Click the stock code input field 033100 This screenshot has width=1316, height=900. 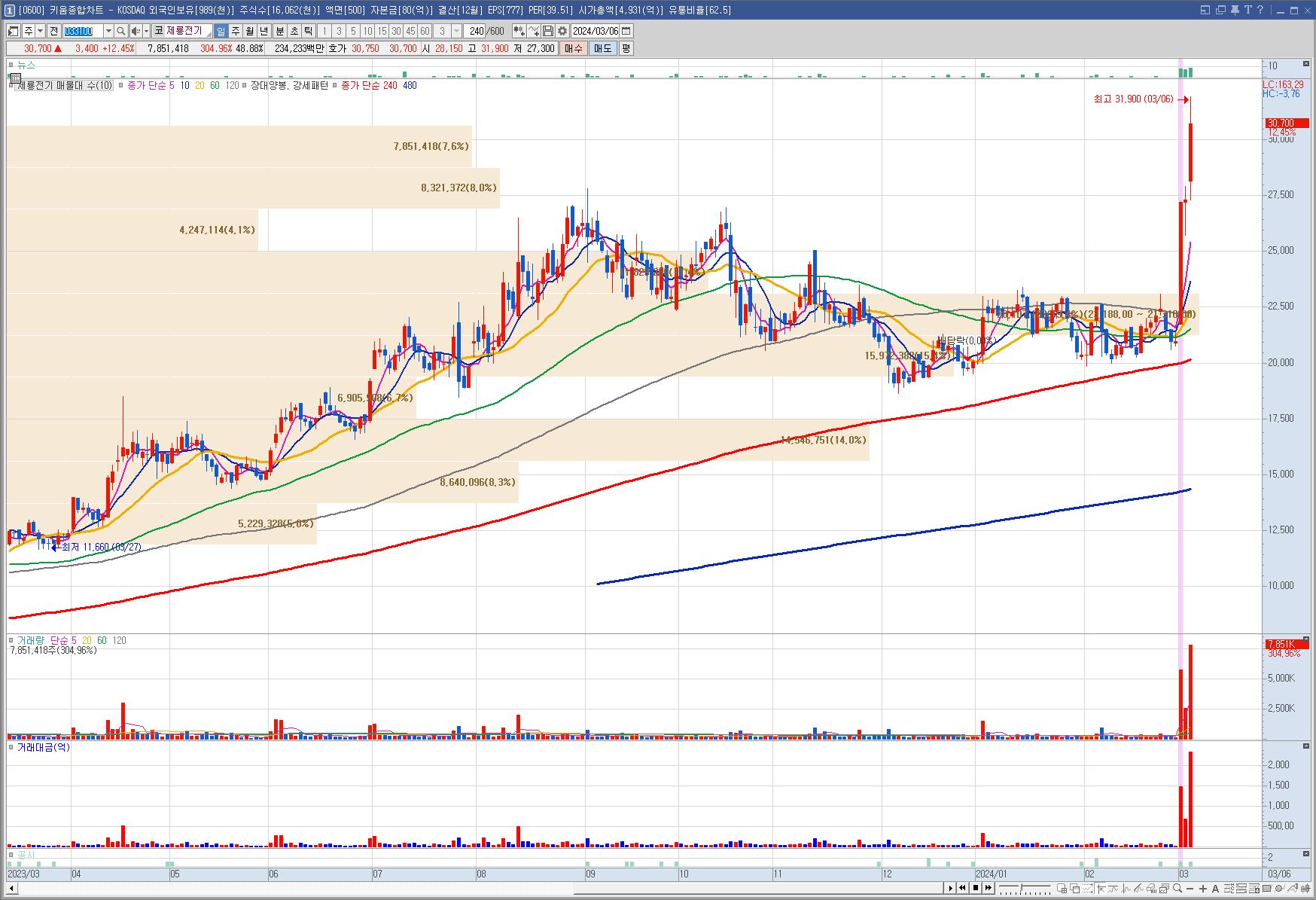83,31
